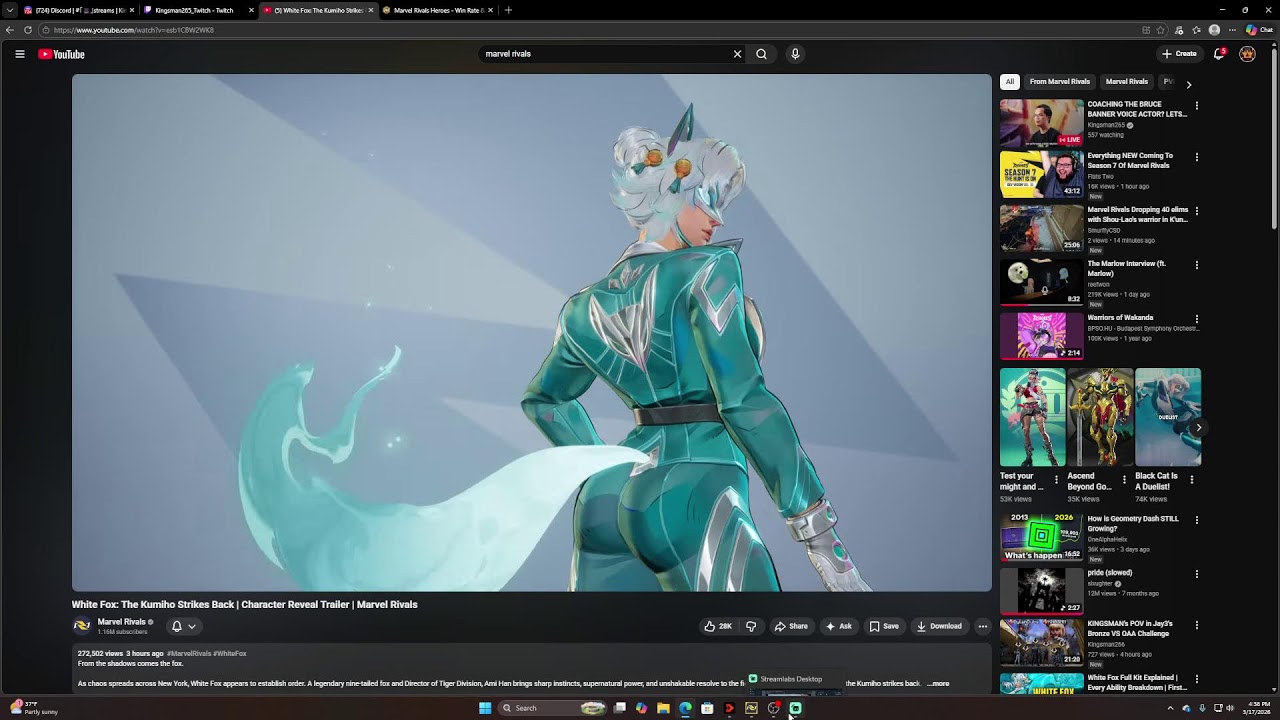This screenshot has width=1280, height=720.
Task: Click the search magnifier button
Action: [x=761, y=54]
